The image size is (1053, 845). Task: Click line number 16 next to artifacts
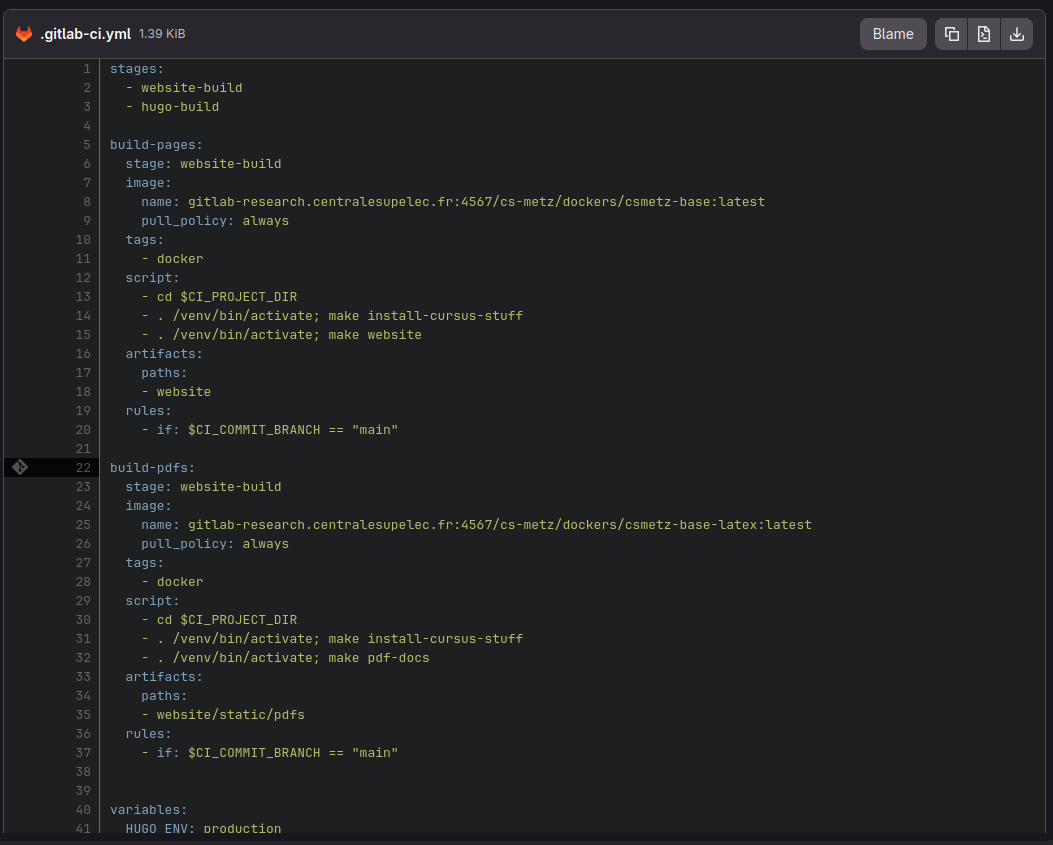click(x=83, y=353)
